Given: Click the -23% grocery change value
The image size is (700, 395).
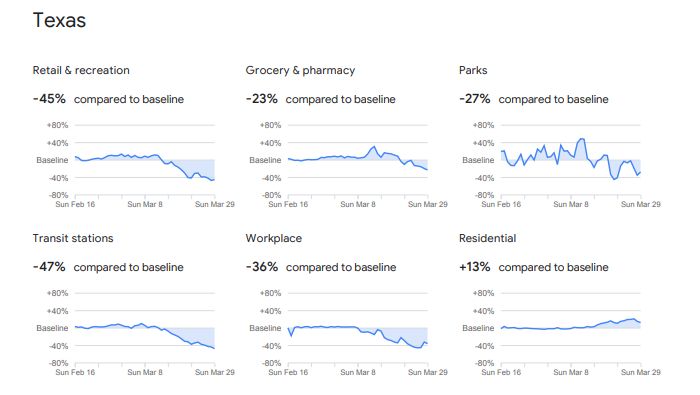Looking at the screenshot, I should click(262, 99).
